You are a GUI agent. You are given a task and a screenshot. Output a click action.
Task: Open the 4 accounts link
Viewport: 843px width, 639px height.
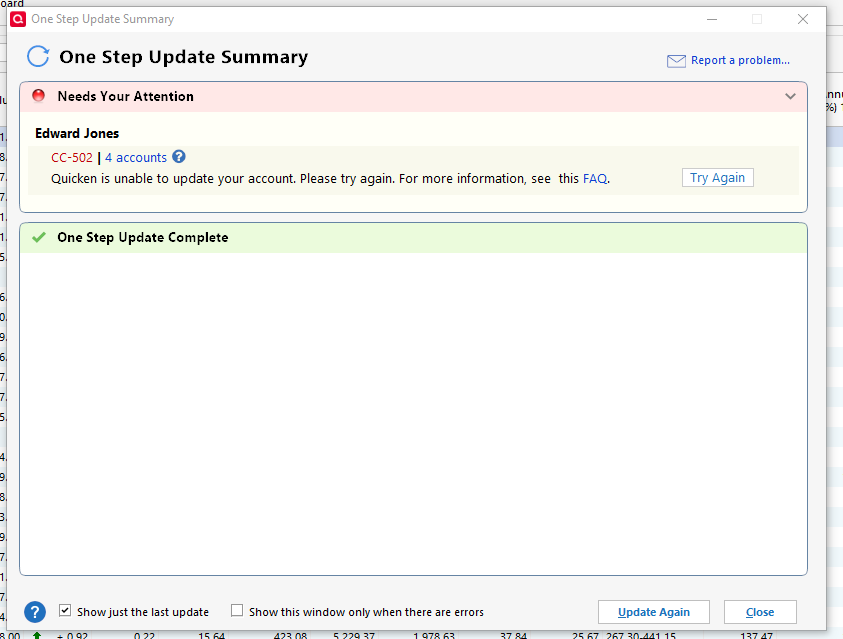[x=135, y=157]
